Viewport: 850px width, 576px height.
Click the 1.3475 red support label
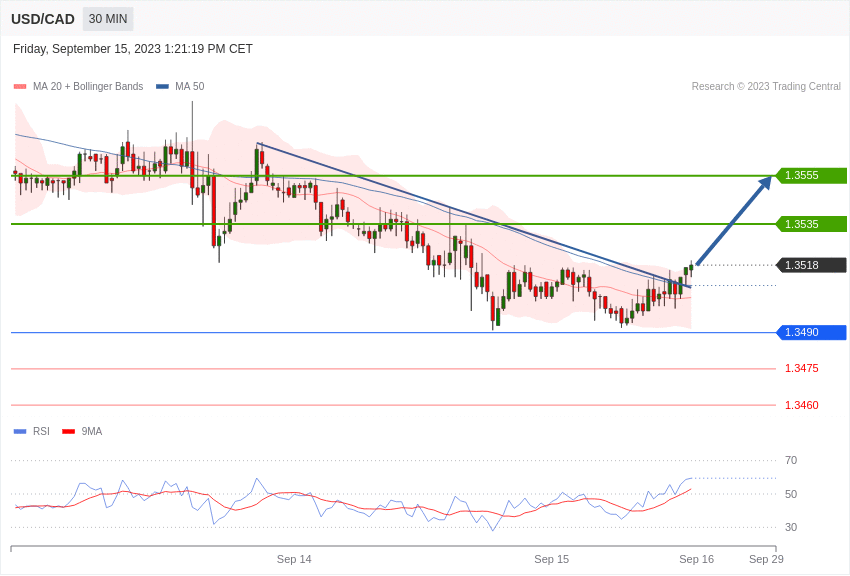point(802,368)
